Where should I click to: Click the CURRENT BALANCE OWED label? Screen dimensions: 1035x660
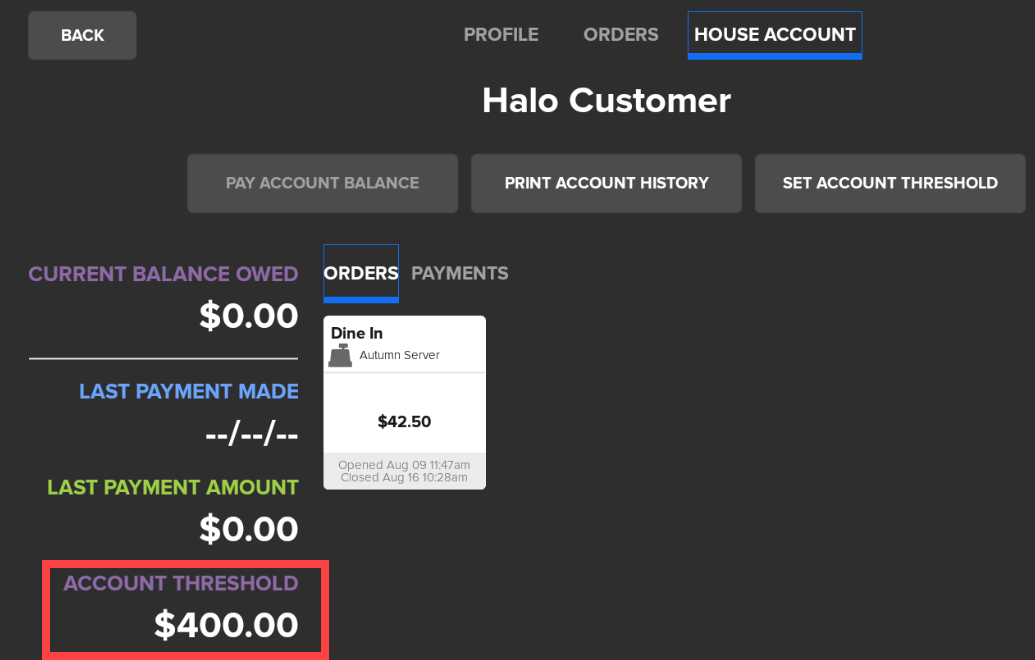click(x=163, y=274)
